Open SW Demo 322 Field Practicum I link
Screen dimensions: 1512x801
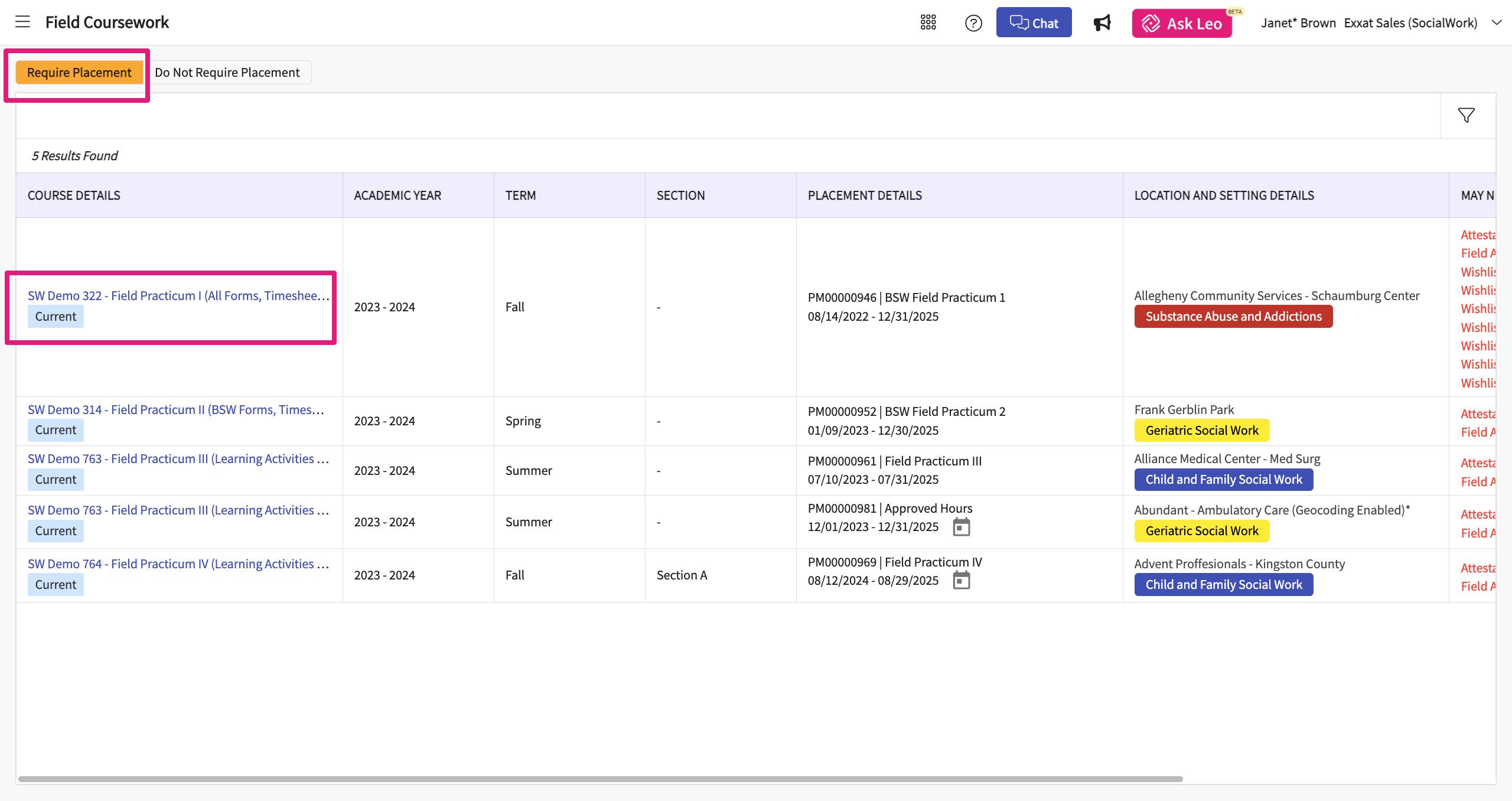pos(178,296)
